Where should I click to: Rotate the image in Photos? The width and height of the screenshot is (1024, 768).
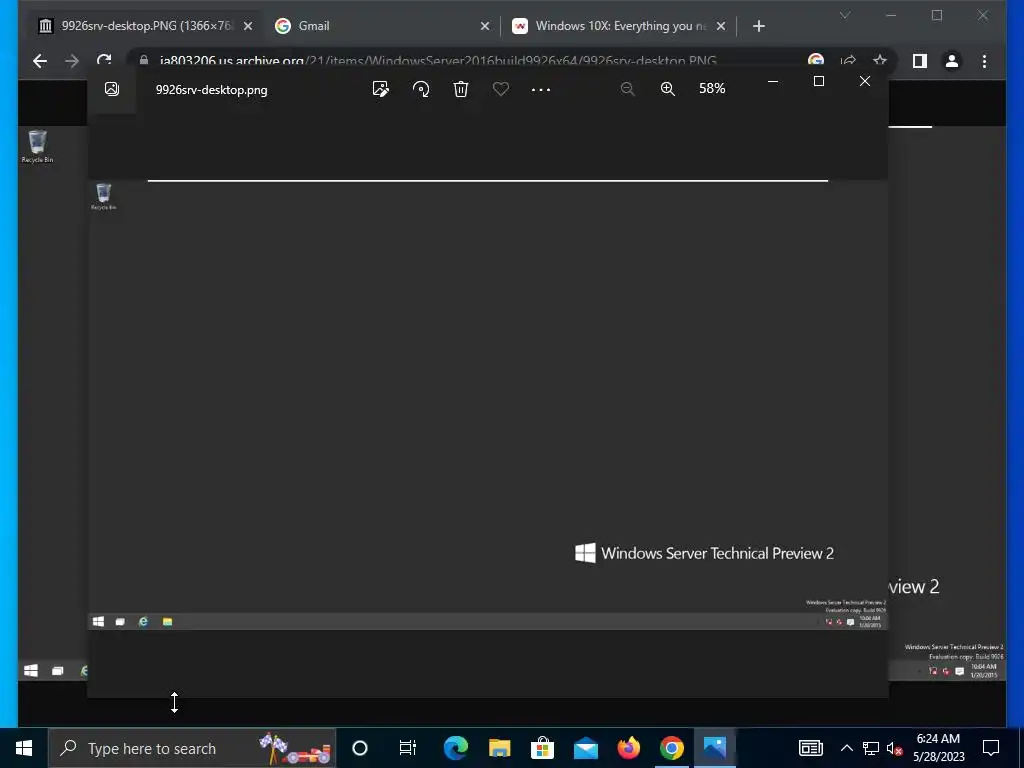[421, 89]
